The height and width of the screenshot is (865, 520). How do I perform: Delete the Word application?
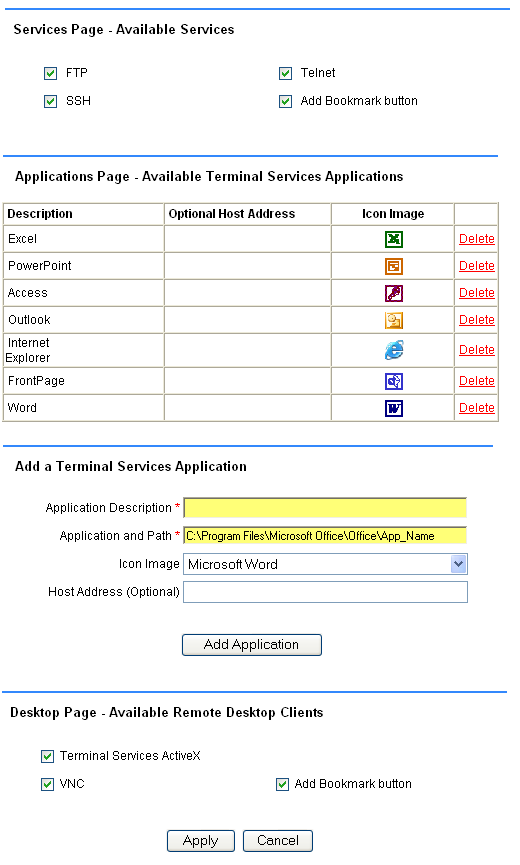476,408
